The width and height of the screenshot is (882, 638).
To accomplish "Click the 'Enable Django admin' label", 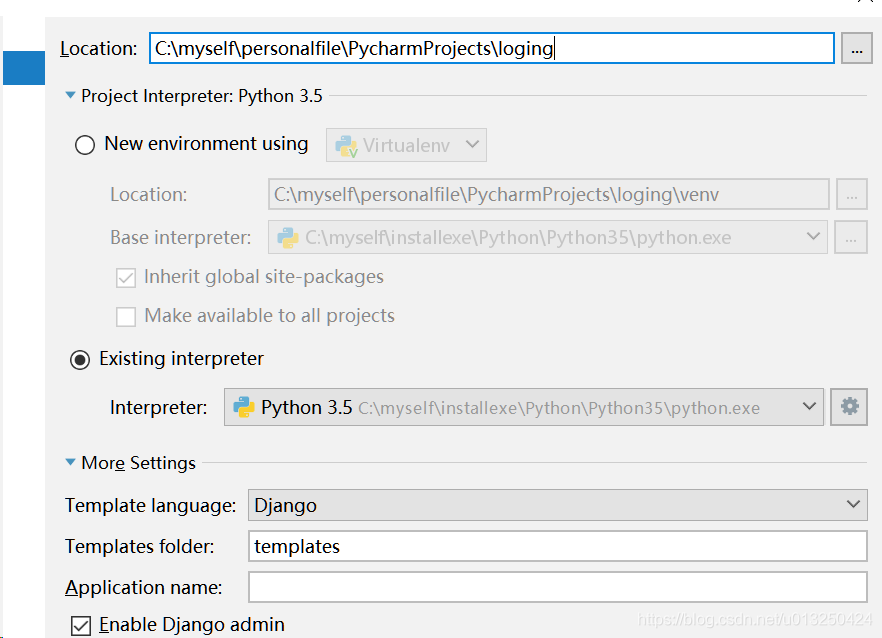I will [x=192, y=625].
